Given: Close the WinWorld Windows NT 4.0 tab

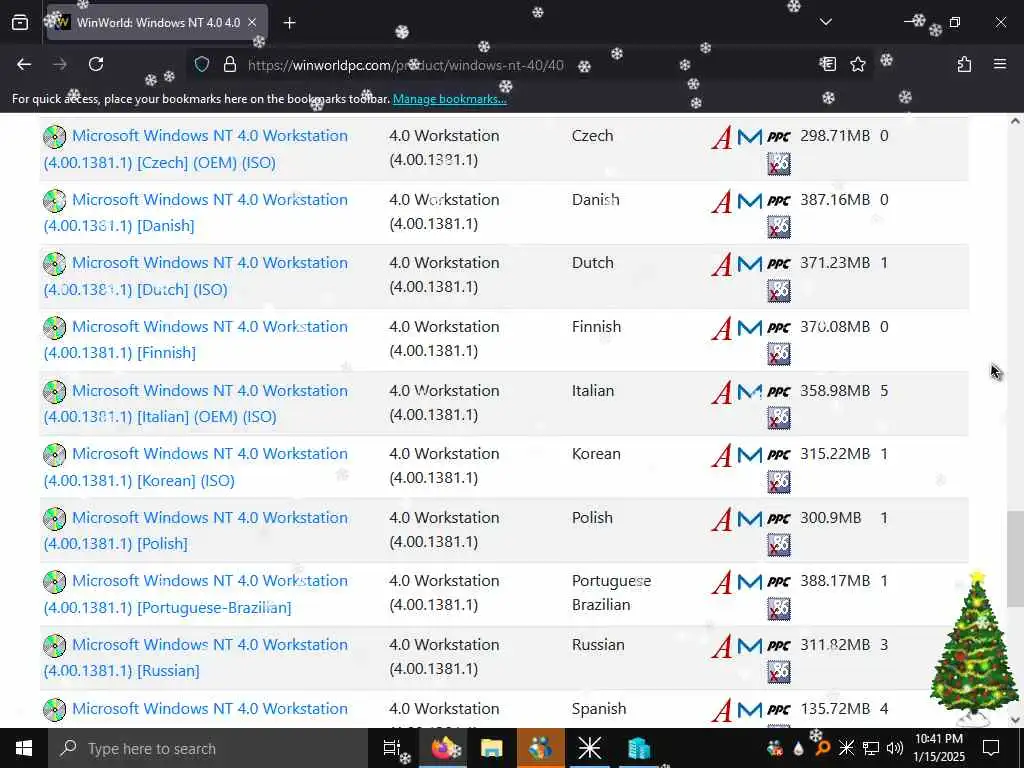Looking at the screenshot, I should 252,22.
